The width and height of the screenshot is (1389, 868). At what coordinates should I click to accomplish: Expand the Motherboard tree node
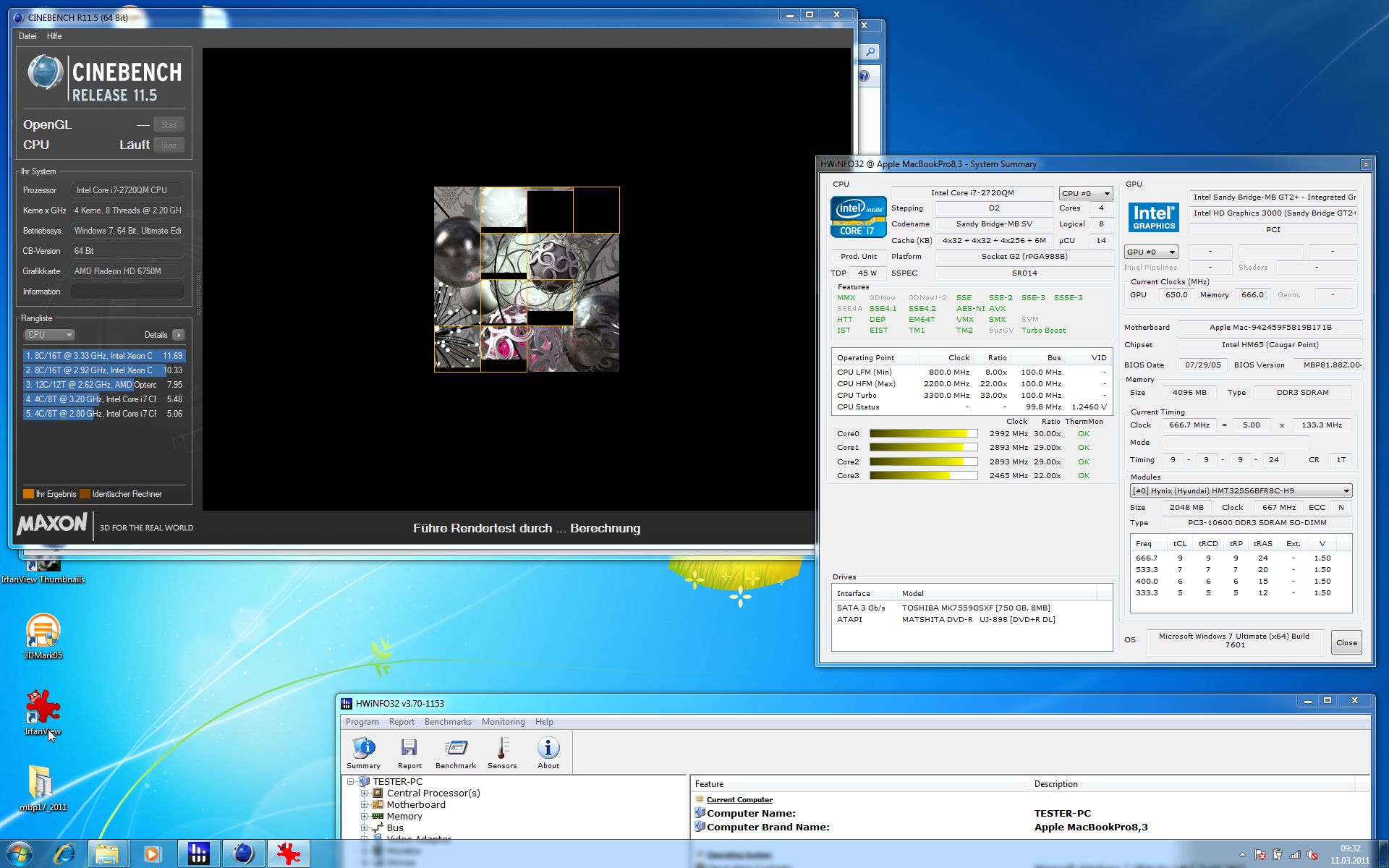coord(365,805)
